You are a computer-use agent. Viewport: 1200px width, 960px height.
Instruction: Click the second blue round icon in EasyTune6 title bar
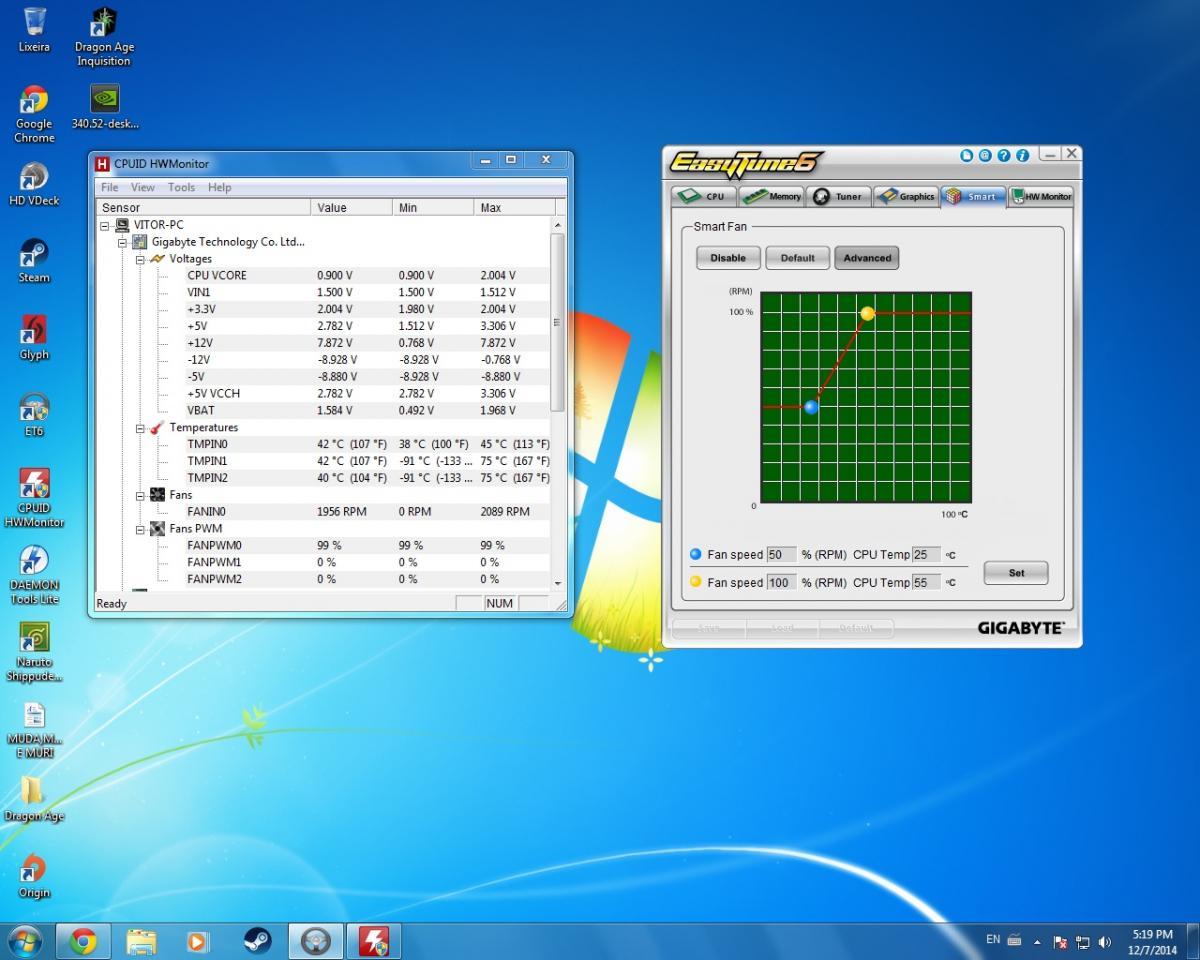(x=985, y=156)
